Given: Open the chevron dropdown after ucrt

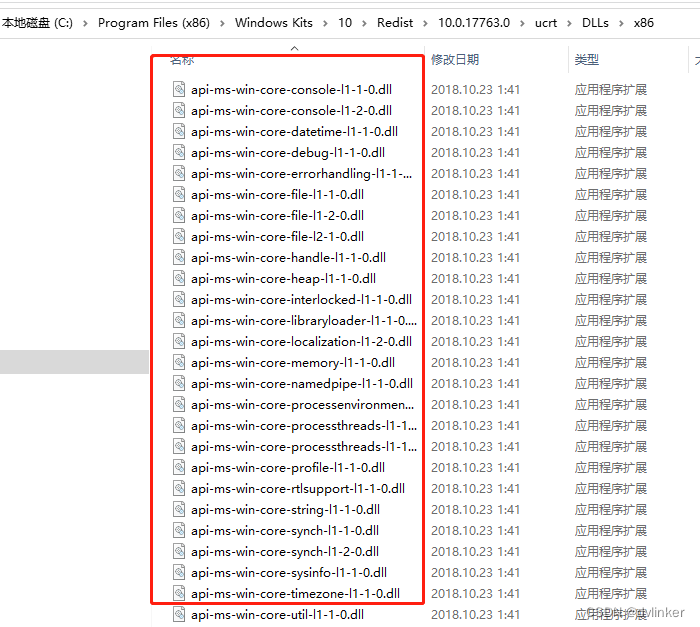Looking at the screenshot, I should point(569,23).
